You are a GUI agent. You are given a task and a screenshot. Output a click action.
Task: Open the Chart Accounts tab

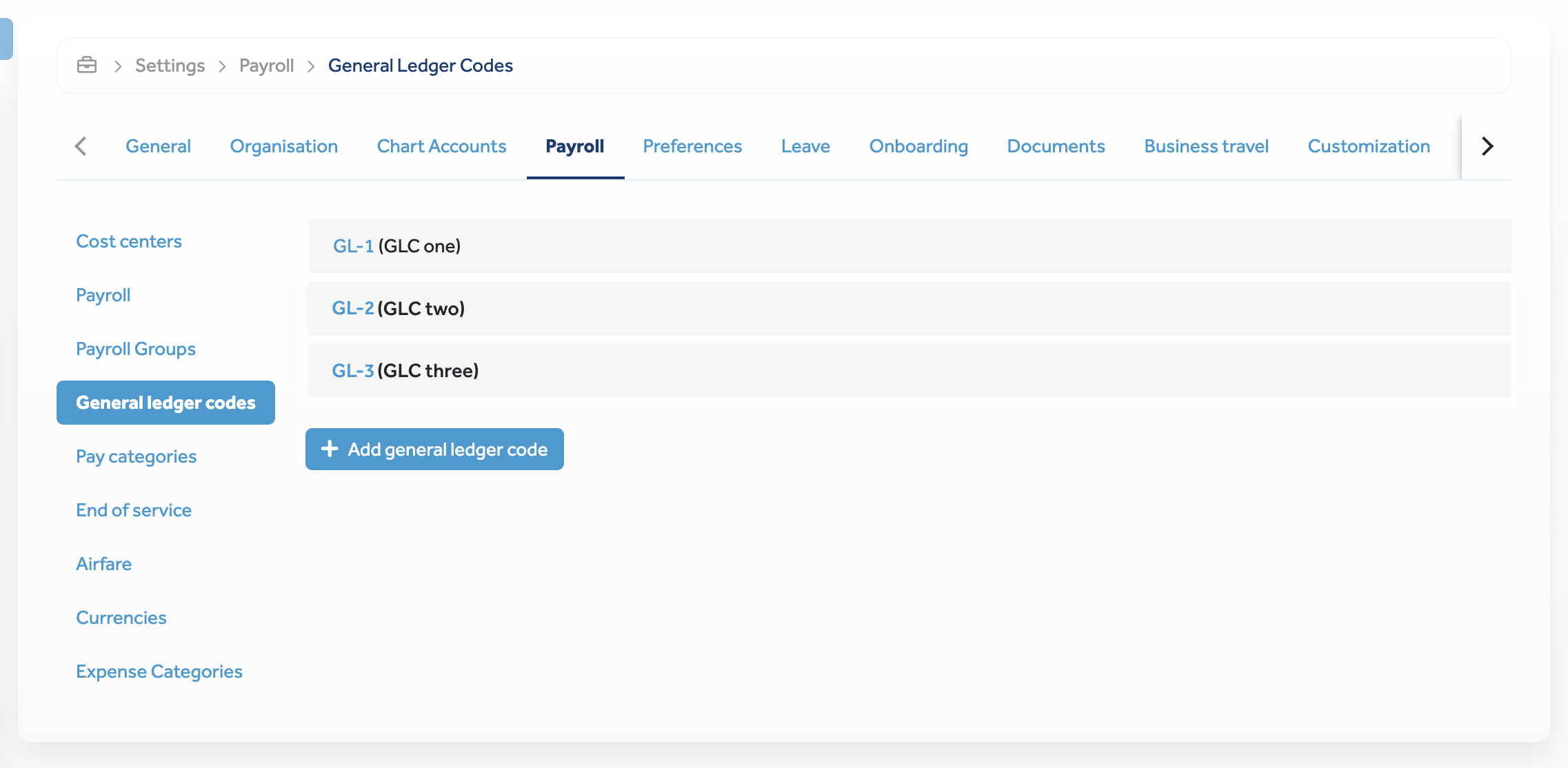click(441, 146)
